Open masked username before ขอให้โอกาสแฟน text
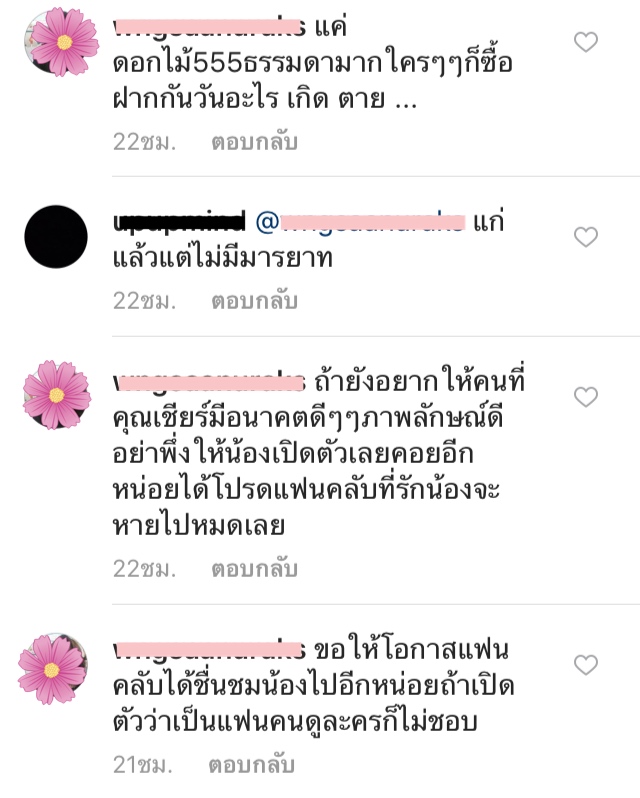The height and width of the screenshot is (798, 640). (209, 650)
